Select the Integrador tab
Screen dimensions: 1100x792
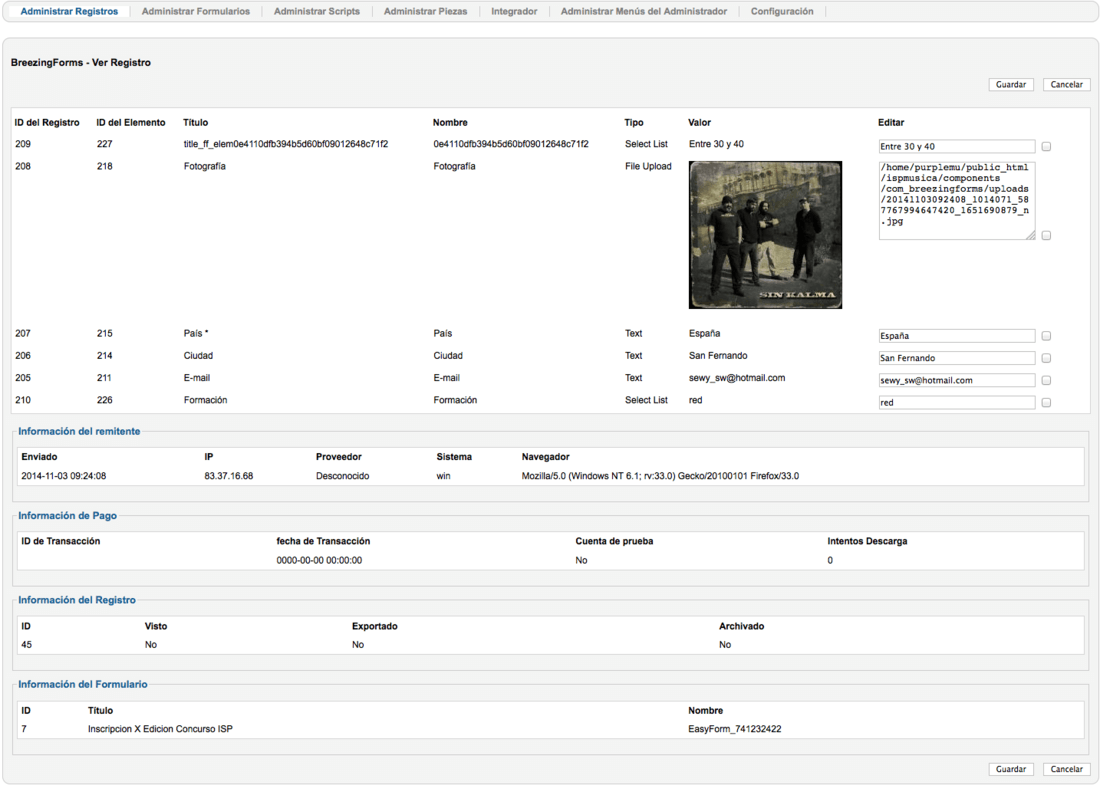point(514,11)
